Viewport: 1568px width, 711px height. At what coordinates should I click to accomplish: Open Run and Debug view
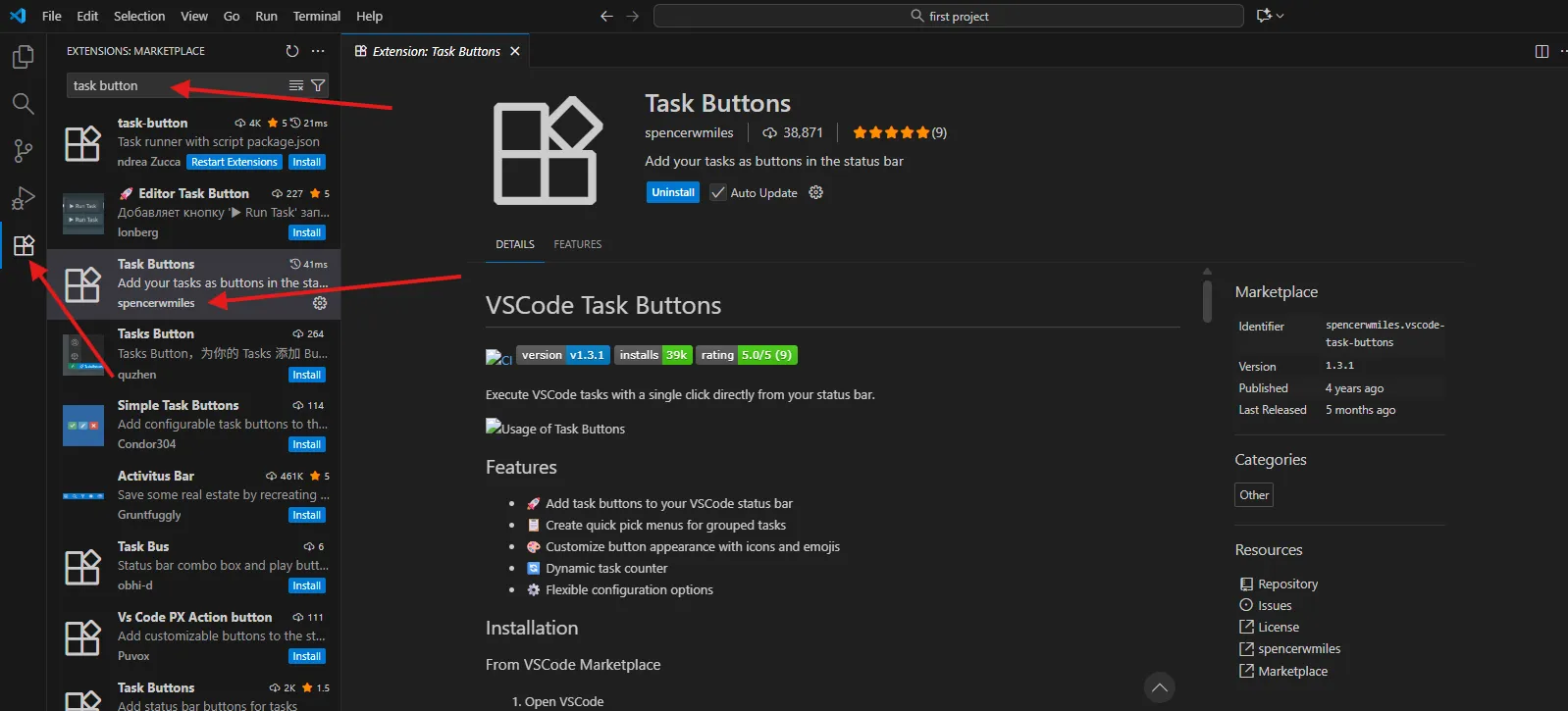click(23, 198)
